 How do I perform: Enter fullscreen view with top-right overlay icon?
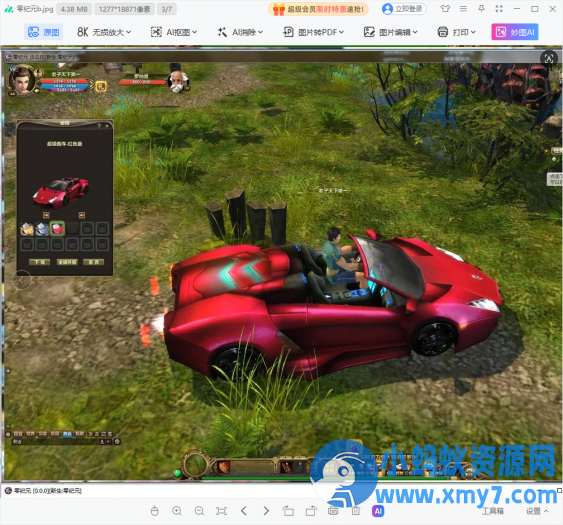coord(549,58)
